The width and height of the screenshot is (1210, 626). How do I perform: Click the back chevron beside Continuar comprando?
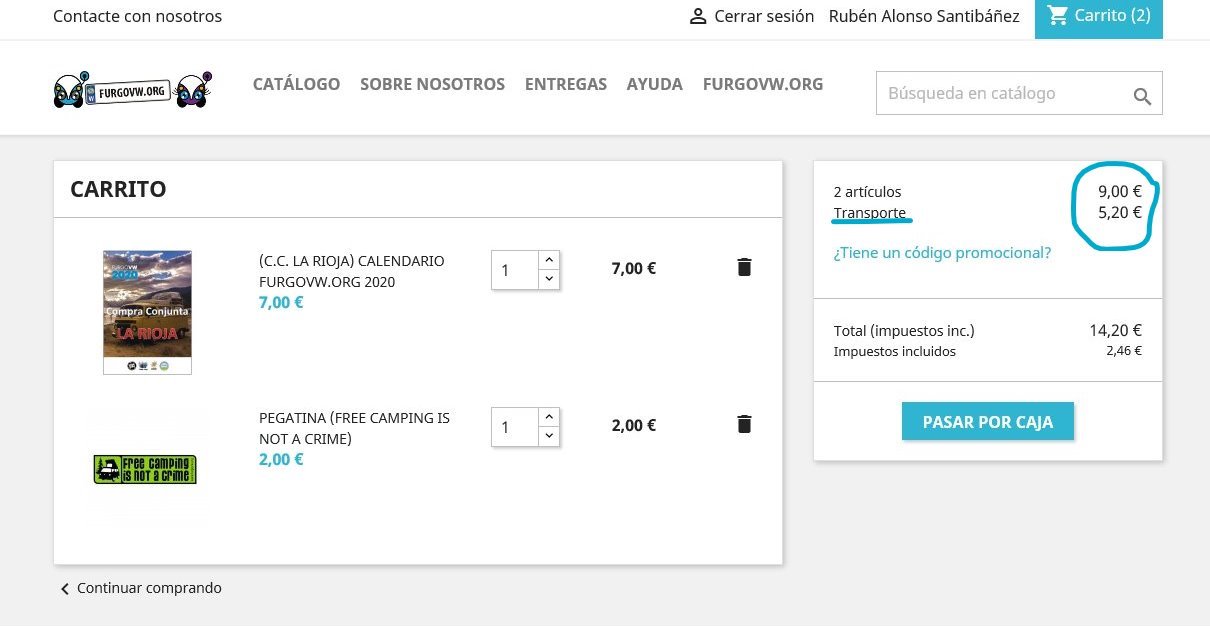[x=65, y=589]
